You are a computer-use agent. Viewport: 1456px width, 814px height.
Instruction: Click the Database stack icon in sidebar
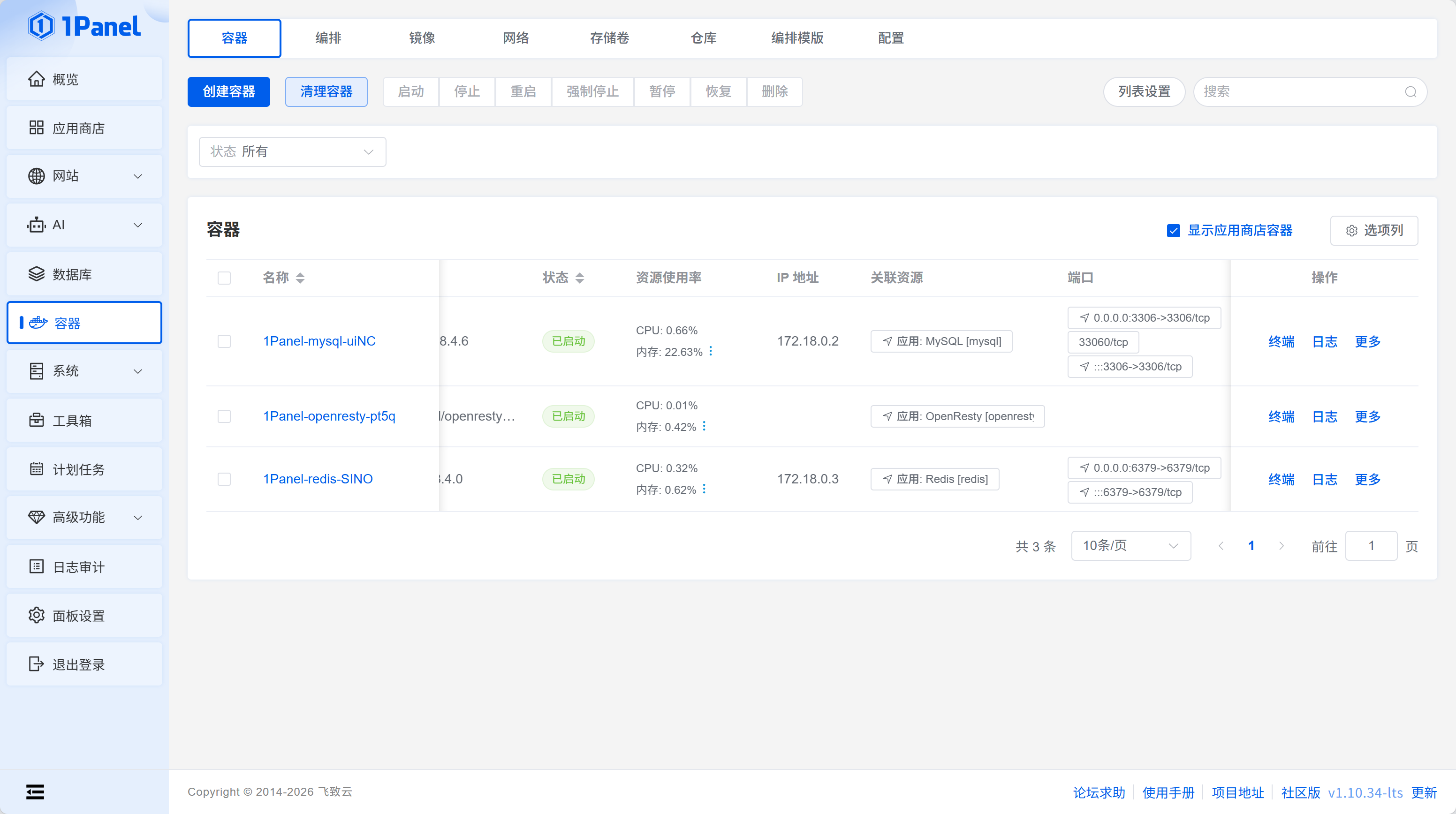[36, 274]
